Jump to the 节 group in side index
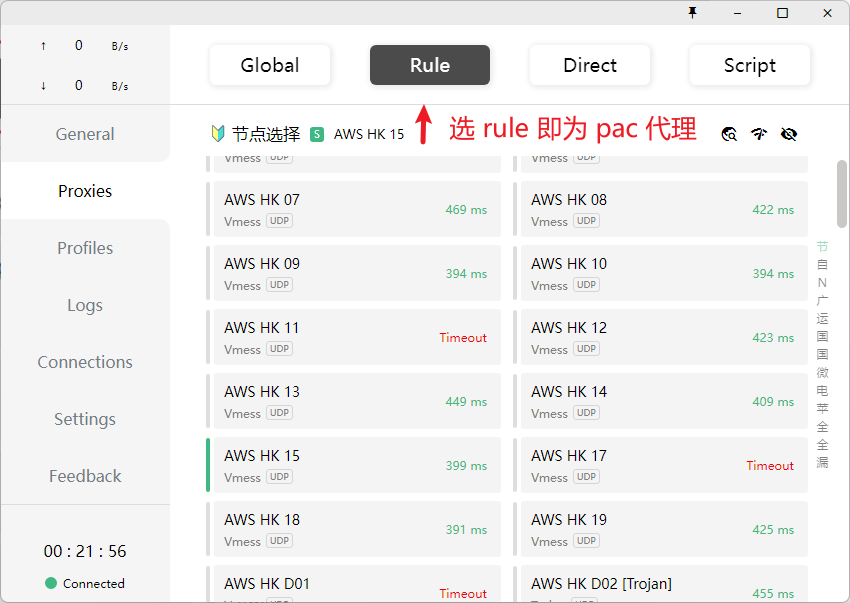 pyautogui.click(x=822, y=247)
